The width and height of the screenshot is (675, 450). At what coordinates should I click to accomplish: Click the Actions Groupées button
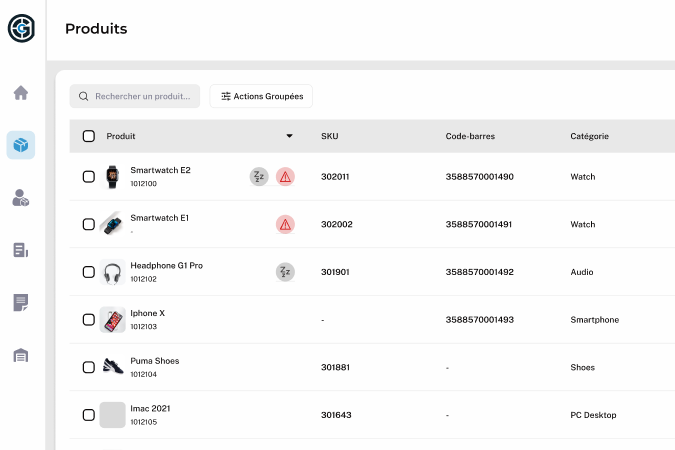coord(261,96)
